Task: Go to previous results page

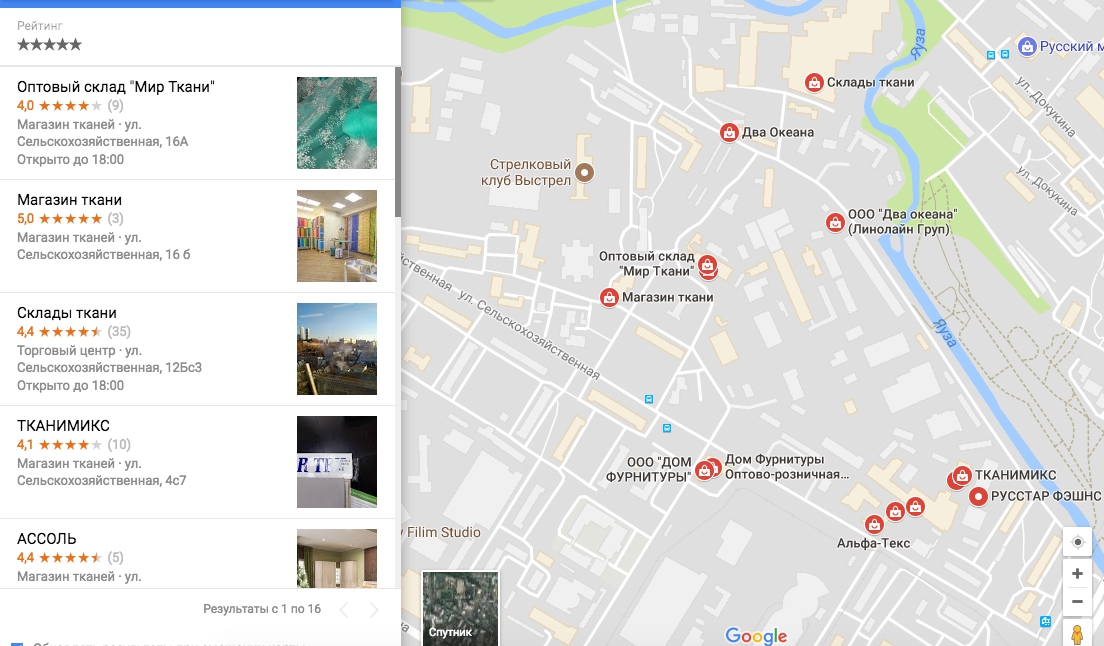Action: coord(344,610)
